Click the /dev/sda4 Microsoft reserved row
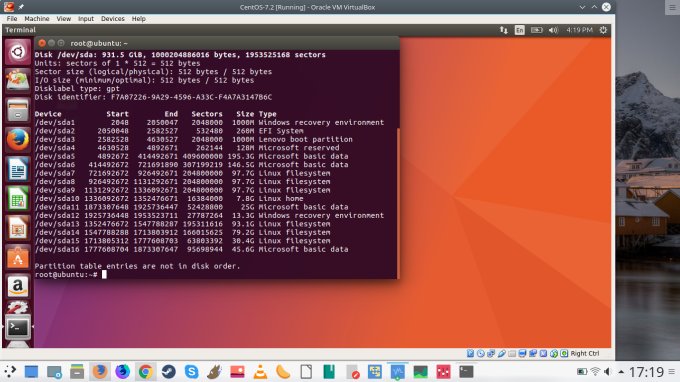 click(x=187, y=148)
